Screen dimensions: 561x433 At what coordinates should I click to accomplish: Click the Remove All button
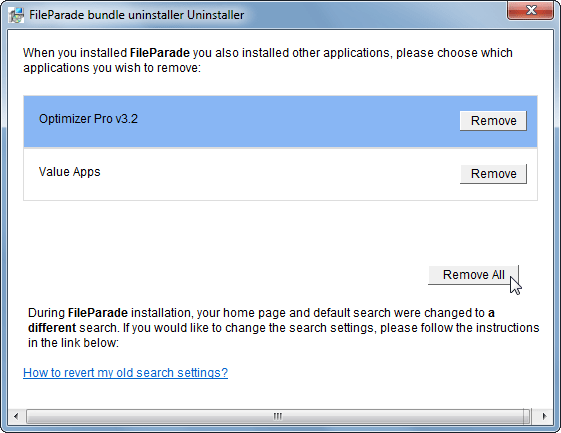473,275
